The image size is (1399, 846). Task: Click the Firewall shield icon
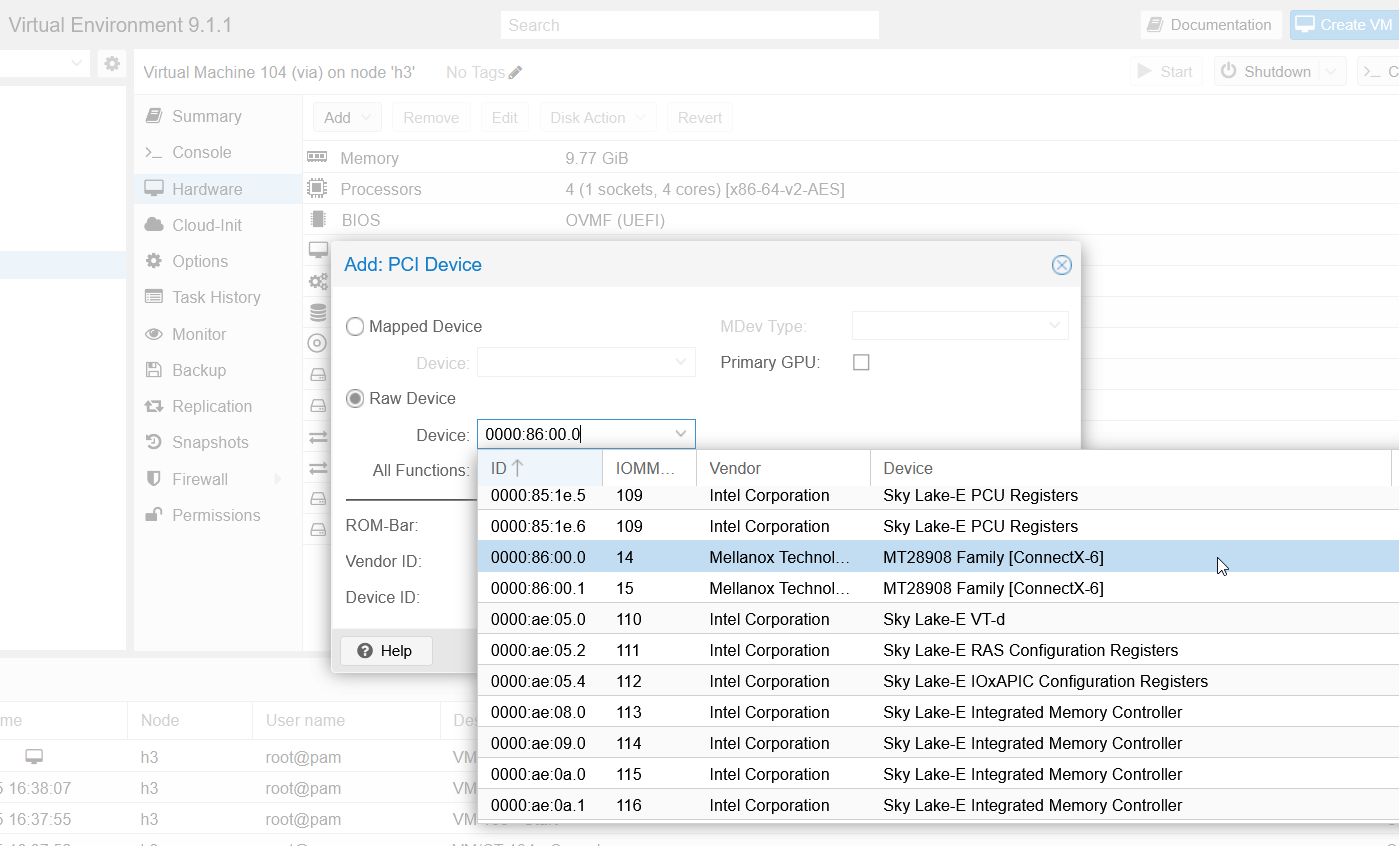154,479
